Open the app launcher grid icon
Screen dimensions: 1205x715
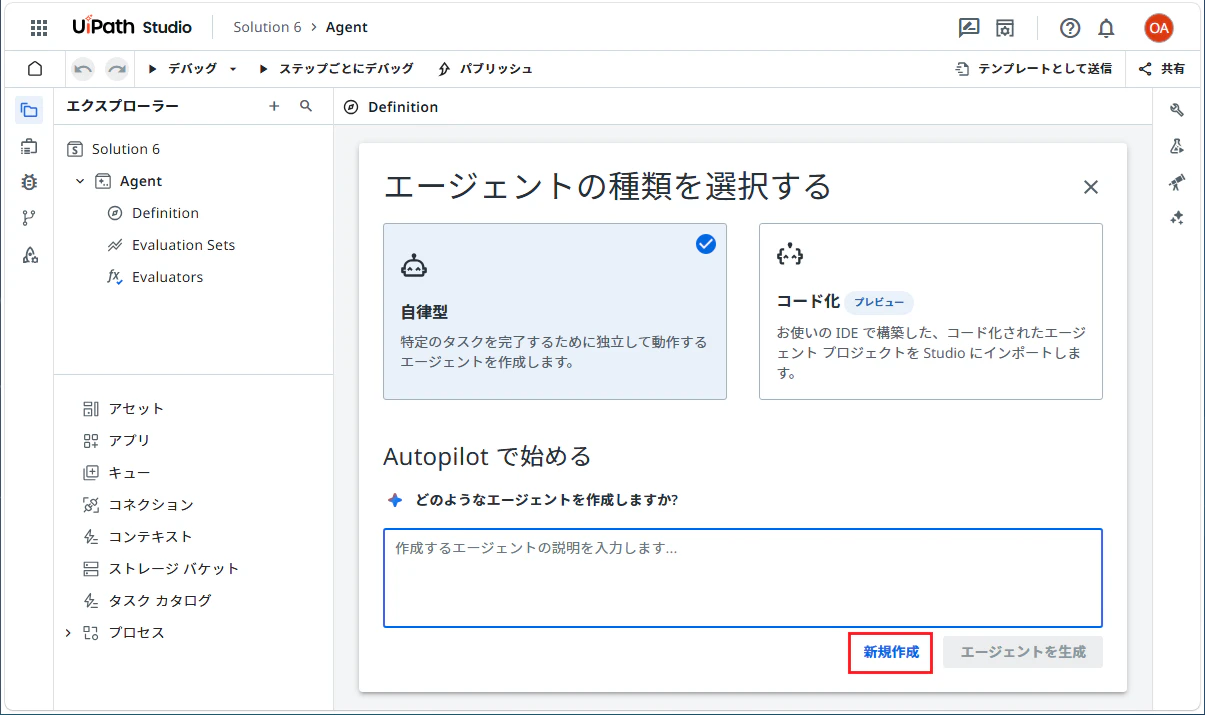tap(39, 28)
